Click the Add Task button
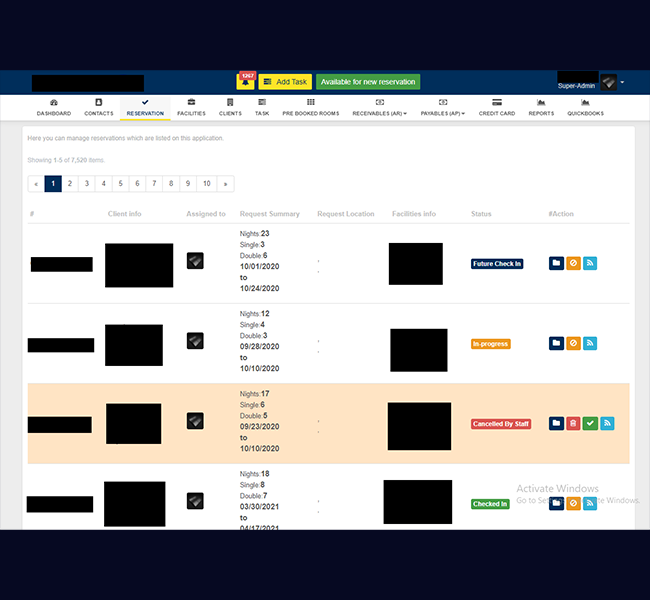The image size is (650, 600). tap(286, 81)
